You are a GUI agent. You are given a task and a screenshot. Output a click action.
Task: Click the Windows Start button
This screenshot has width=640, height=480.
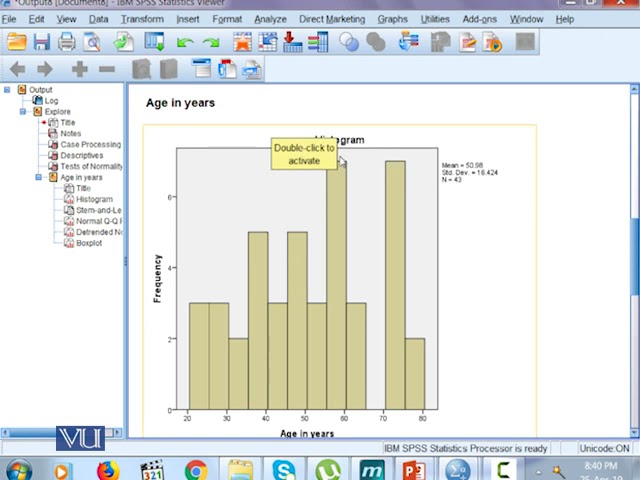coord(17,470)
